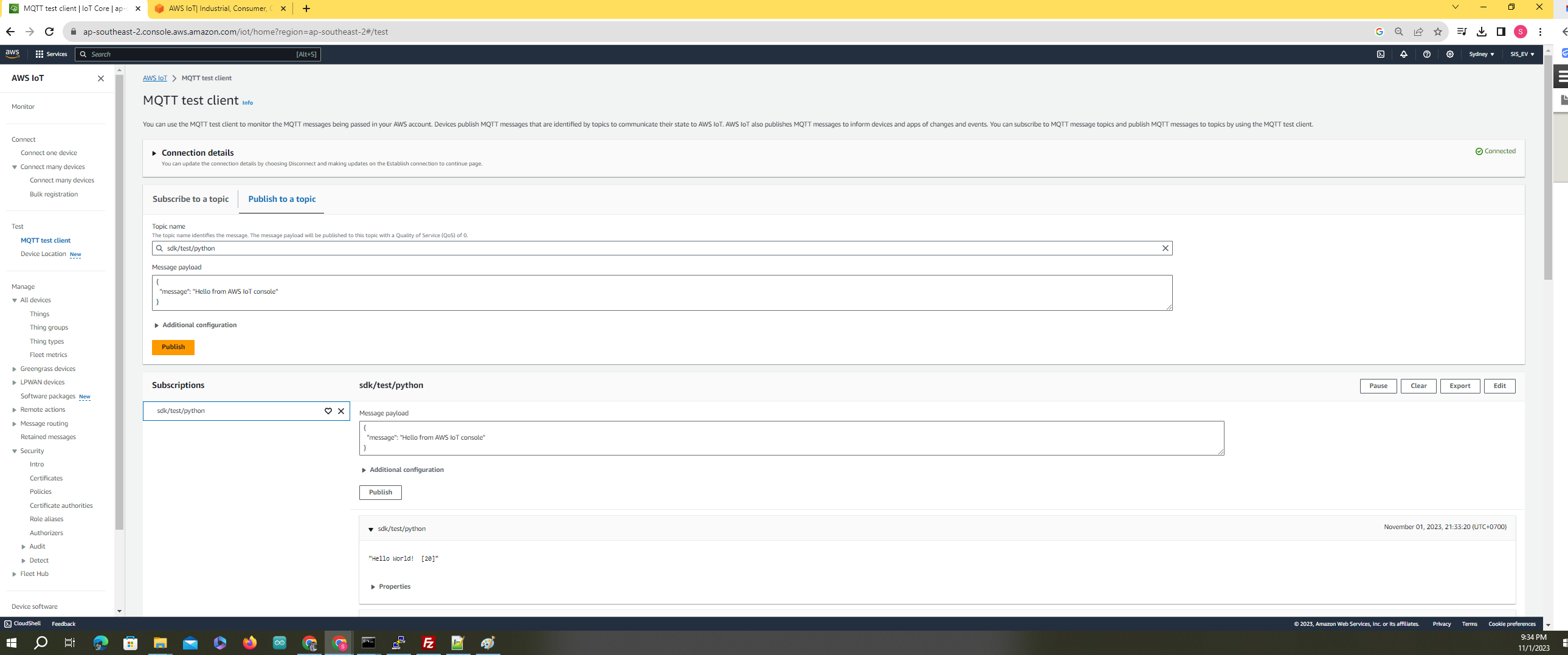Open Info link next to title

(x=247, y=103)
